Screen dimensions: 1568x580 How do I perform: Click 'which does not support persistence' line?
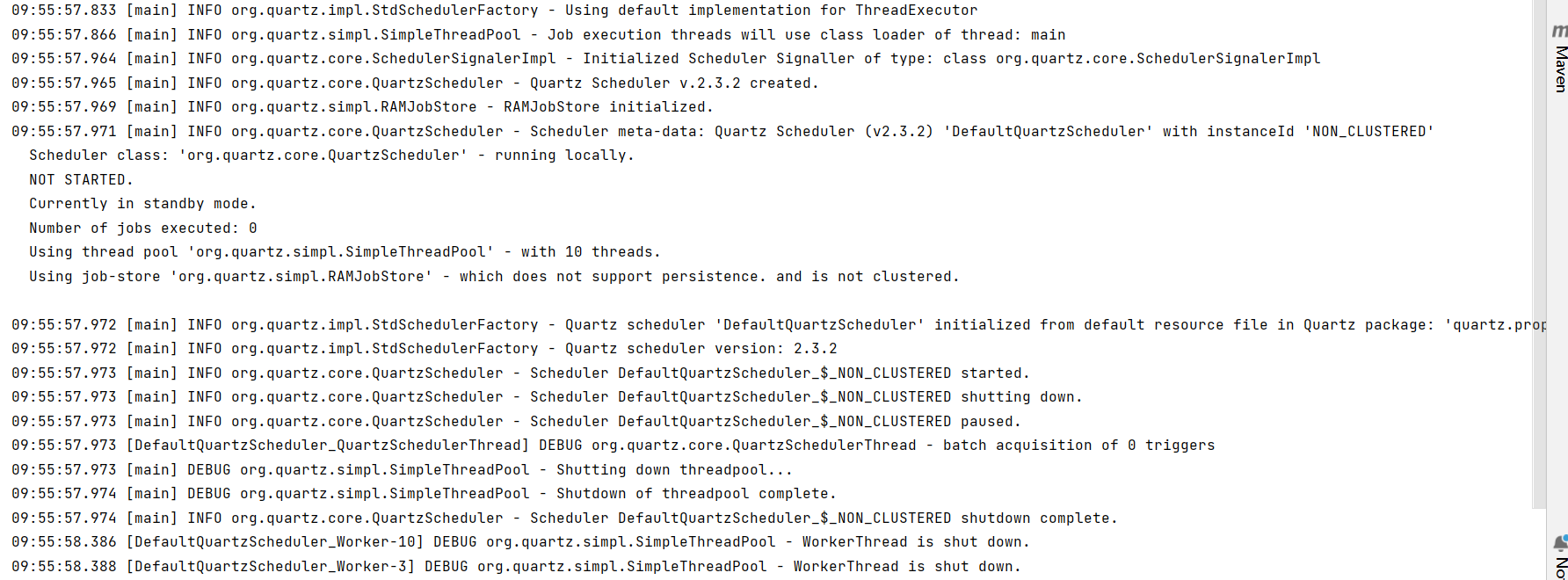494,276
